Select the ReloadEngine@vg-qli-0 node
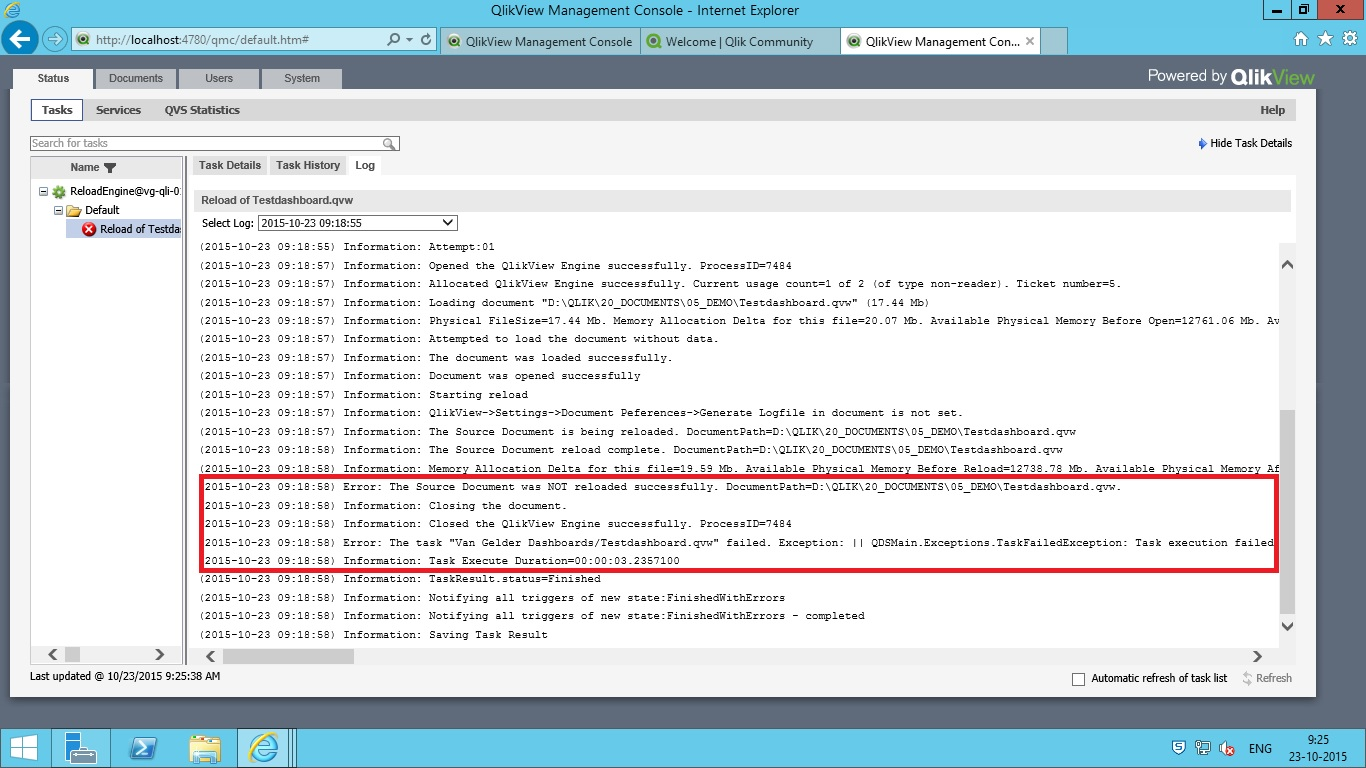The width and height of the screenshot is (1366, 768). (x=125, y=191)
